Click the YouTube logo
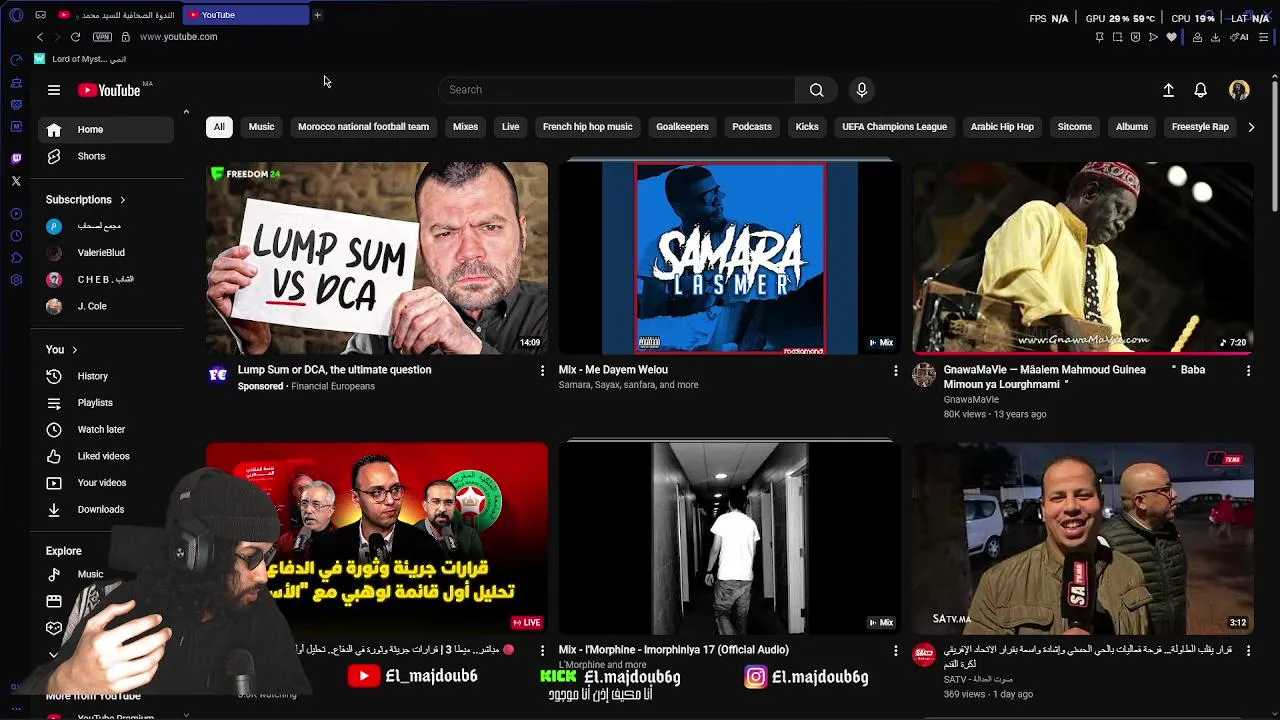Image resolution: width=1280 pixels, height=720 pixels. tap(109, 90)
